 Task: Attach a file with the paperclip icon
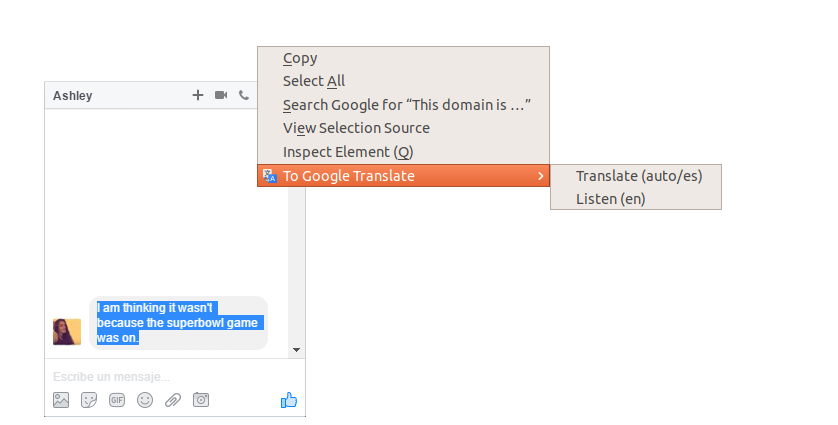(173, 400)
